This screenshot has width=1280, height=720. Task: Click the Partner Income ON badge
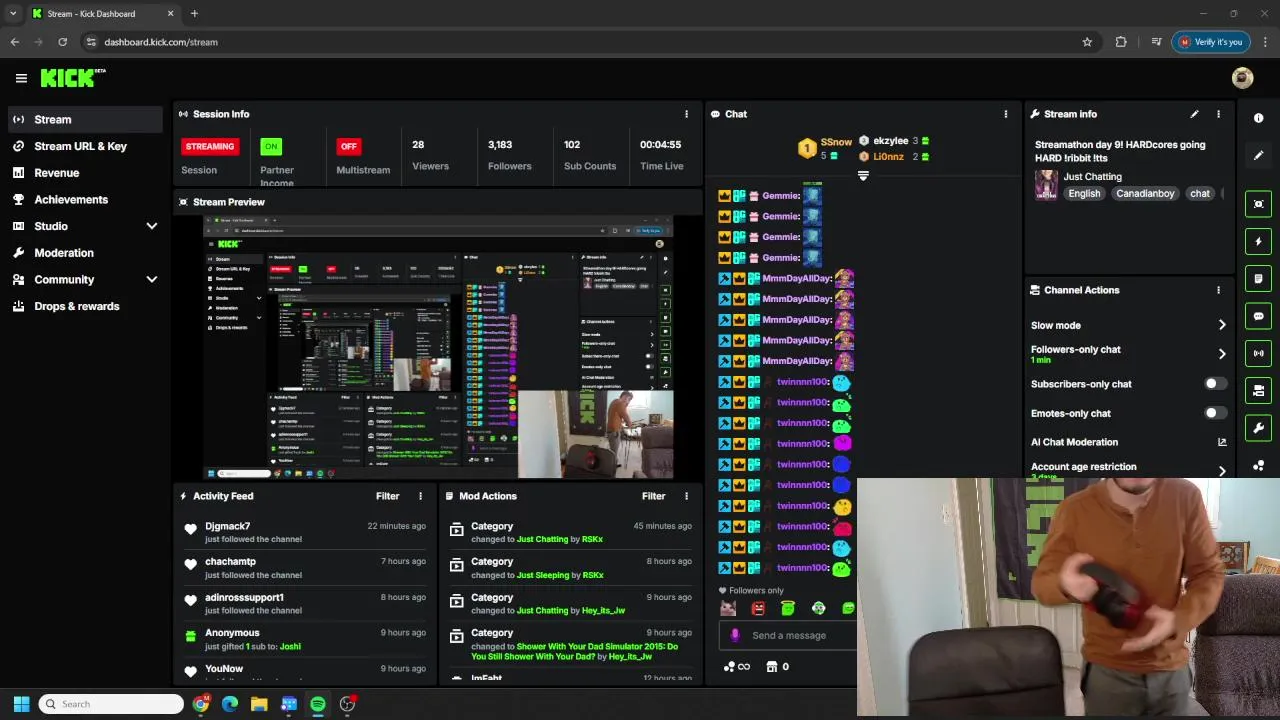click(271, 146)
